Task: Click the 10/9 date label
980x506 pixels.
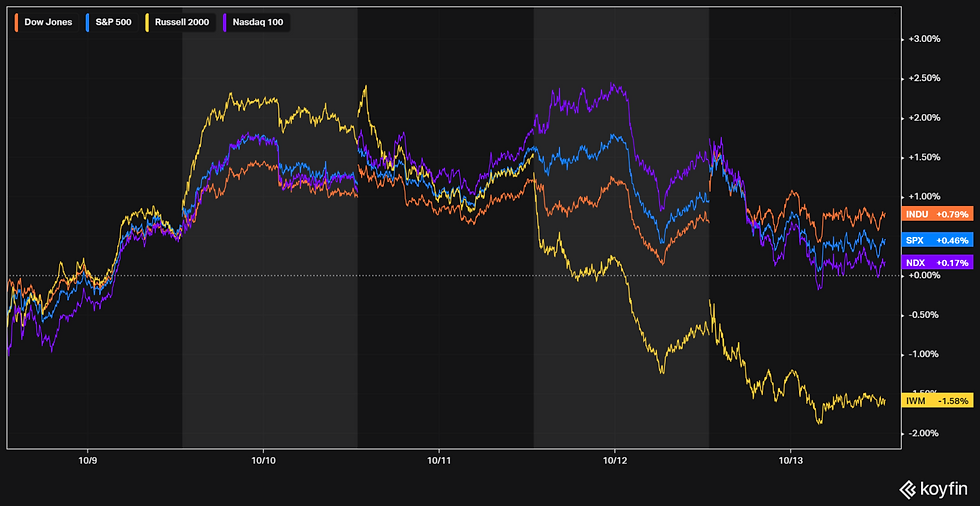Action: point(87,460)
